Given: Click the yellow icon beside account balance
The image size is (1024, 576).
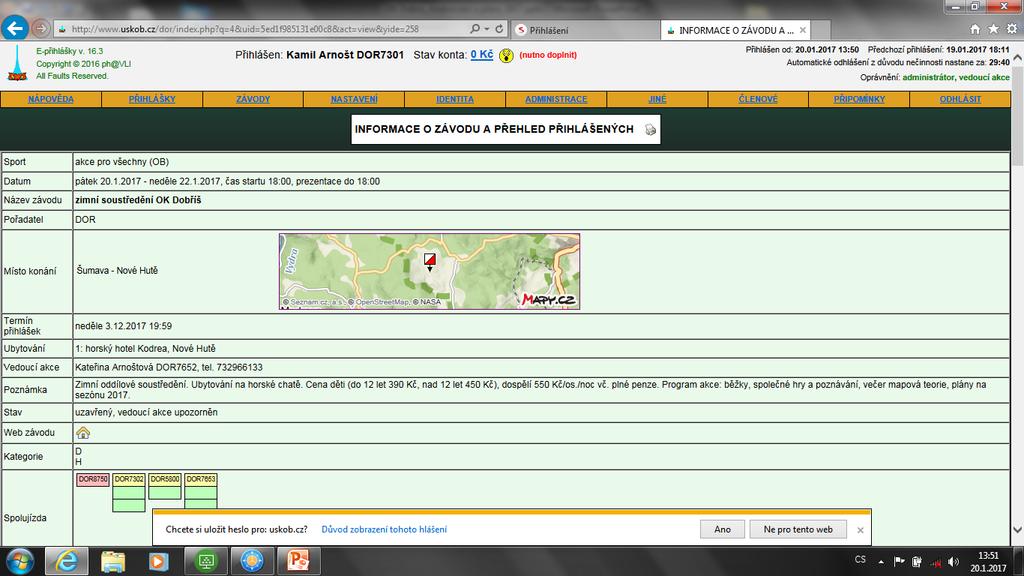Looking at the screenshot, I should pos(506,56).
